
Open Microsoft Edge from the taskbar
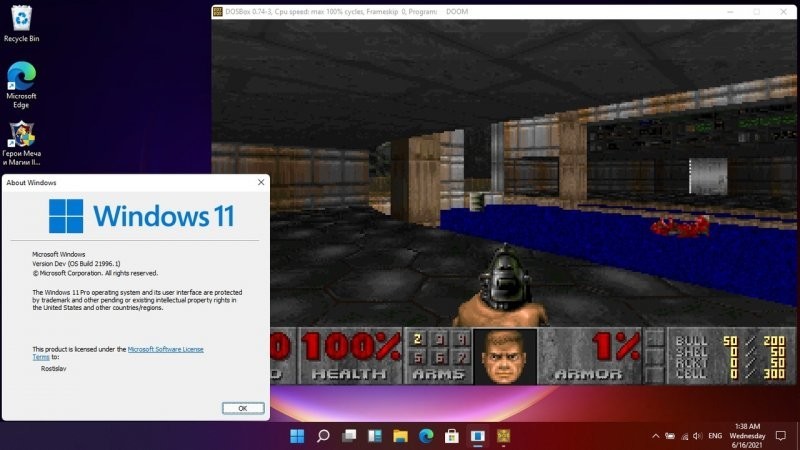(426, 436)
